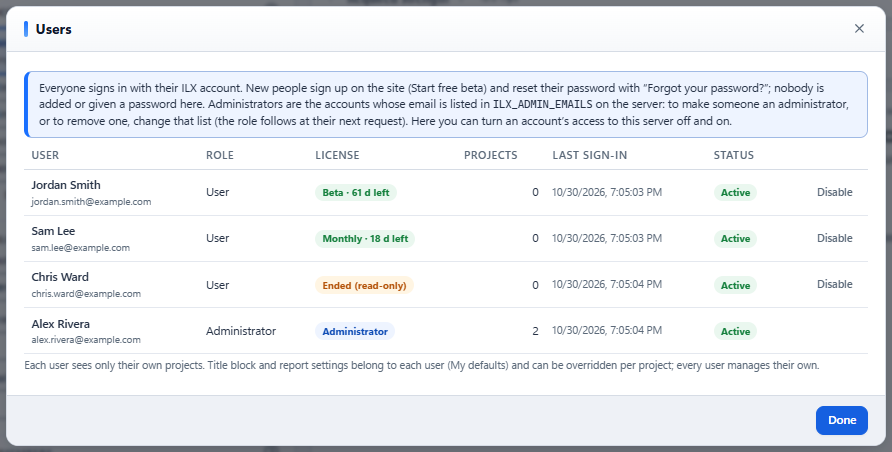892x452 pixels.
Task: Select the name Alex Rivera
Action: pos(60,324)
